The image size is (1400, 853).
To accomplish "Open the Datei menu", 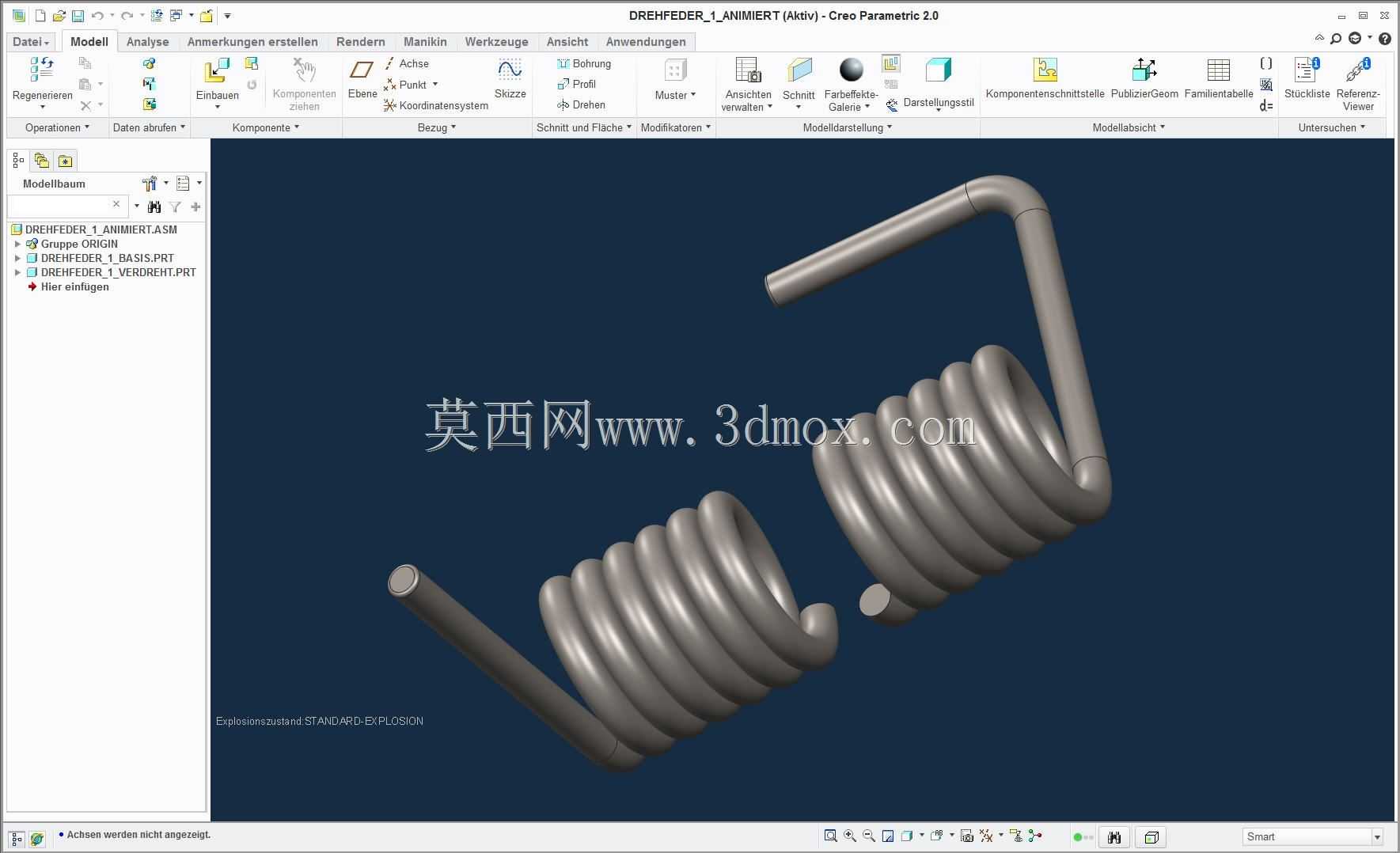I will tap(31, 42).
